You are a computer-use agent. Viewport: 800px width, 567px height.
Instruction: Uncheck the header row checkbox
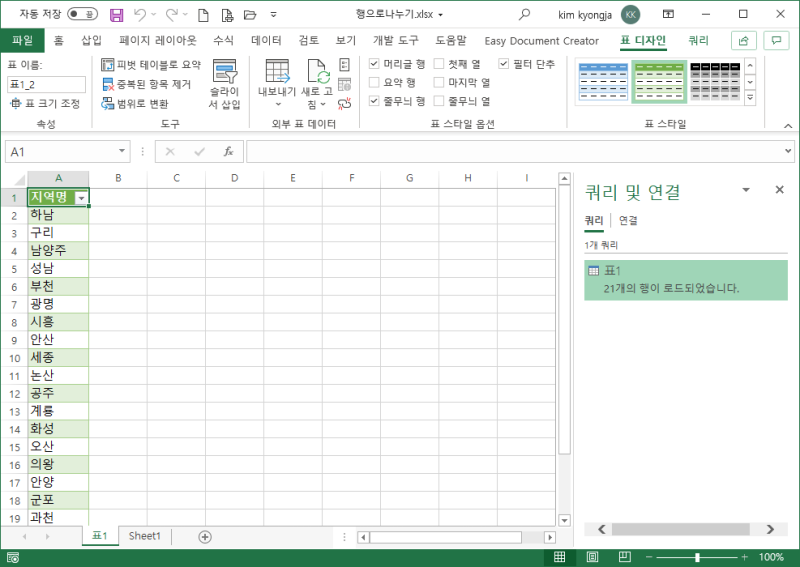[374, 64]
